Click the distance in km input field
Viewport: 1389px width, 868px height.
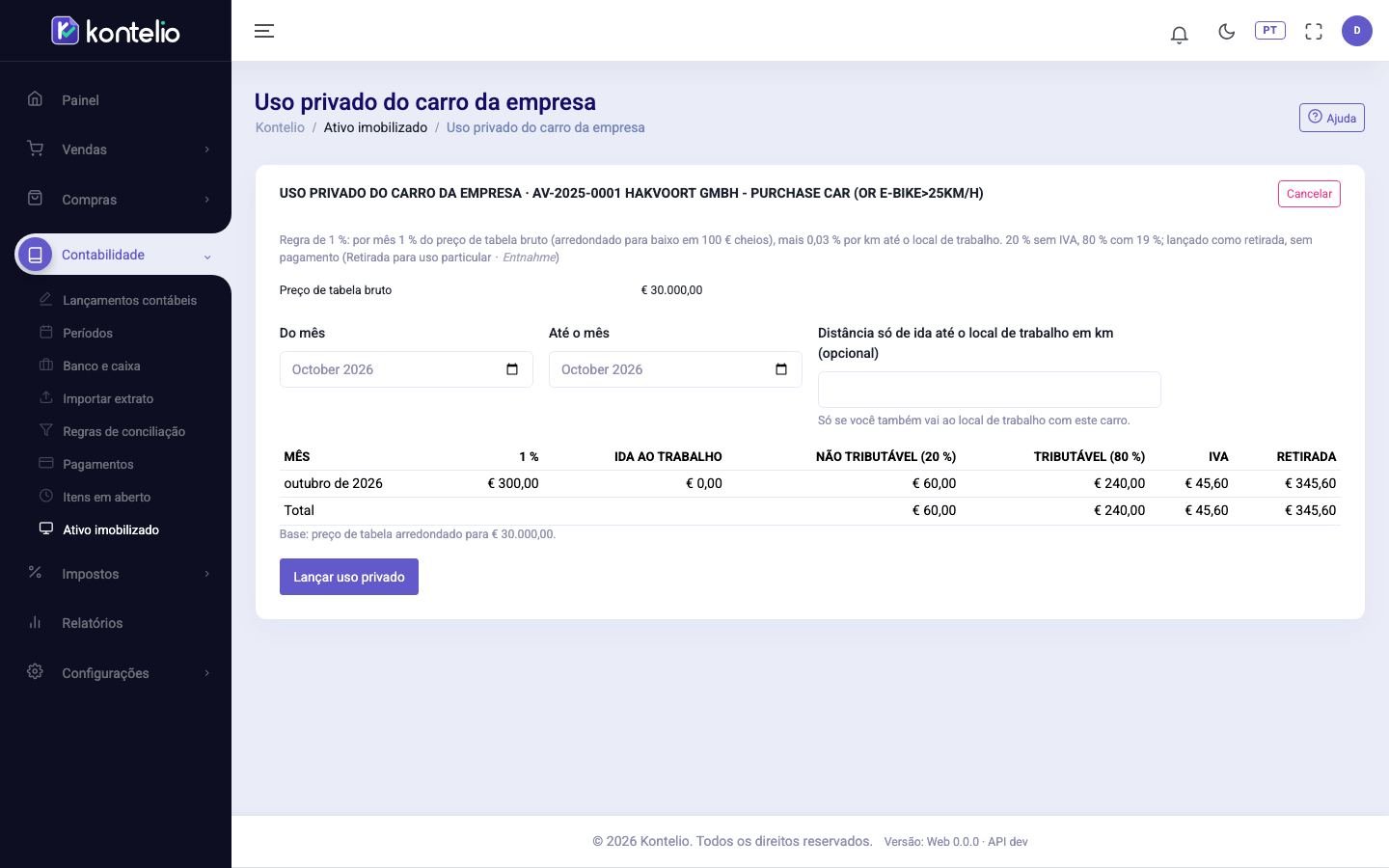click(x=990, y=390)
